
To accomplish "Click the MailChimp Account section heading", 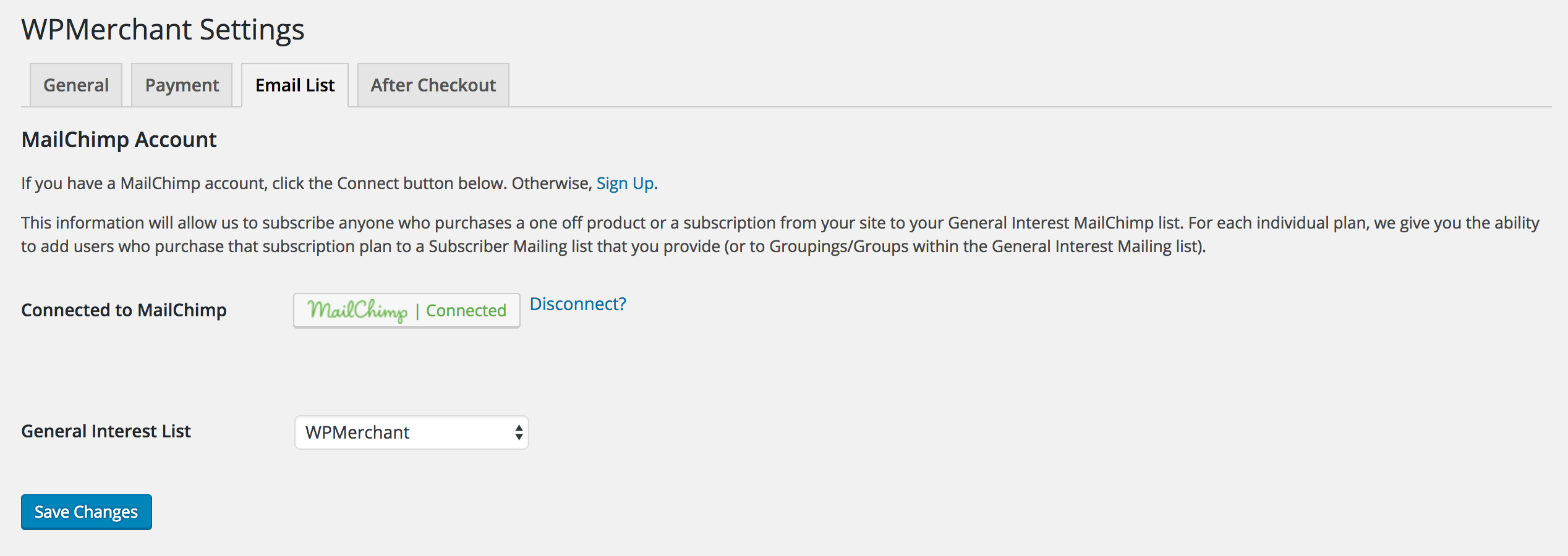I will click(119, 140).
